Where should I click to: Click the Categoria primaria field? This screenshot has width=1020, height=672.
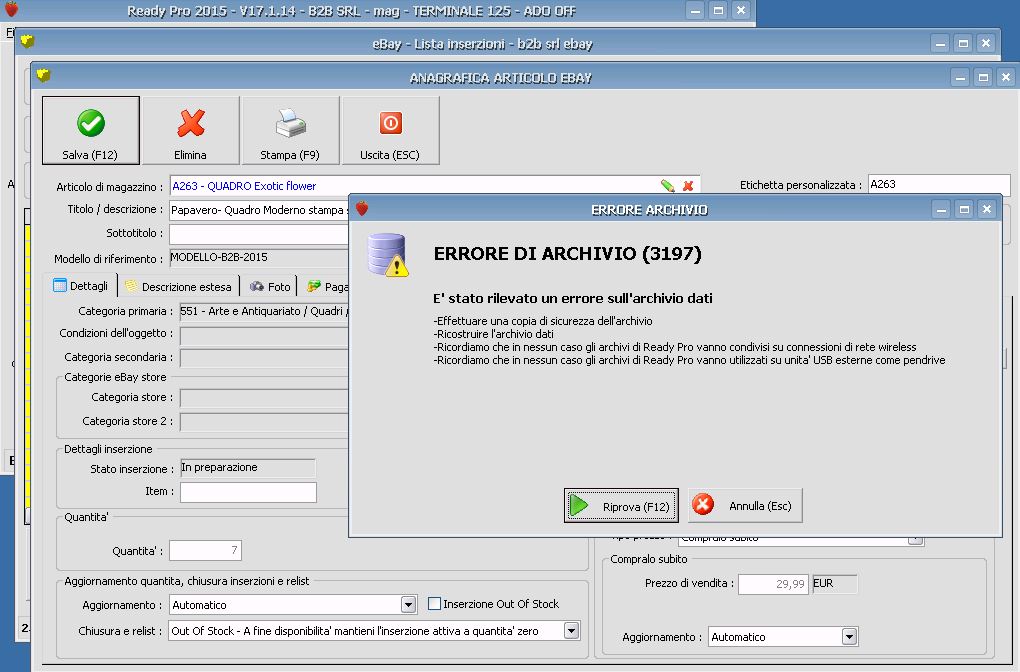click(265, 312)
